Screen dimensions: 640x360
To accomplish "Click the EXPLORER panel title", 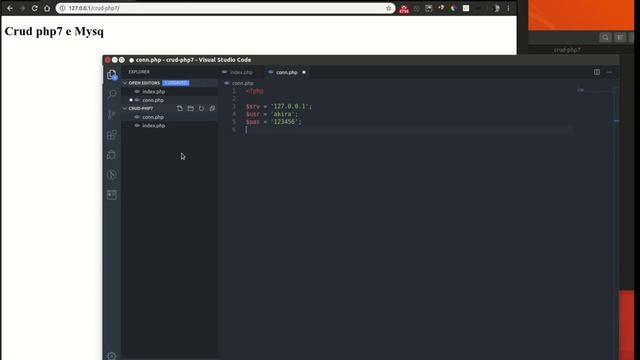I will pos(139,72).
